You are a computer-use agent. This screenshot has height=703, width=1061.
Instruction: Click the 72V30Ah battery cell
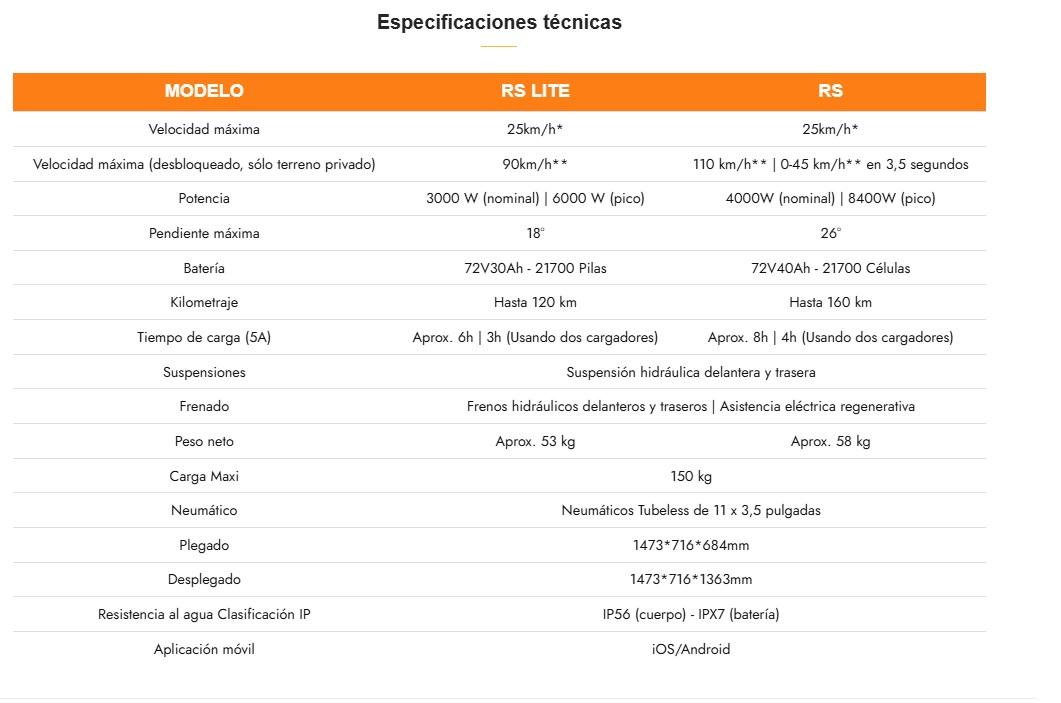pyautogui.click(x=535, y=268)
